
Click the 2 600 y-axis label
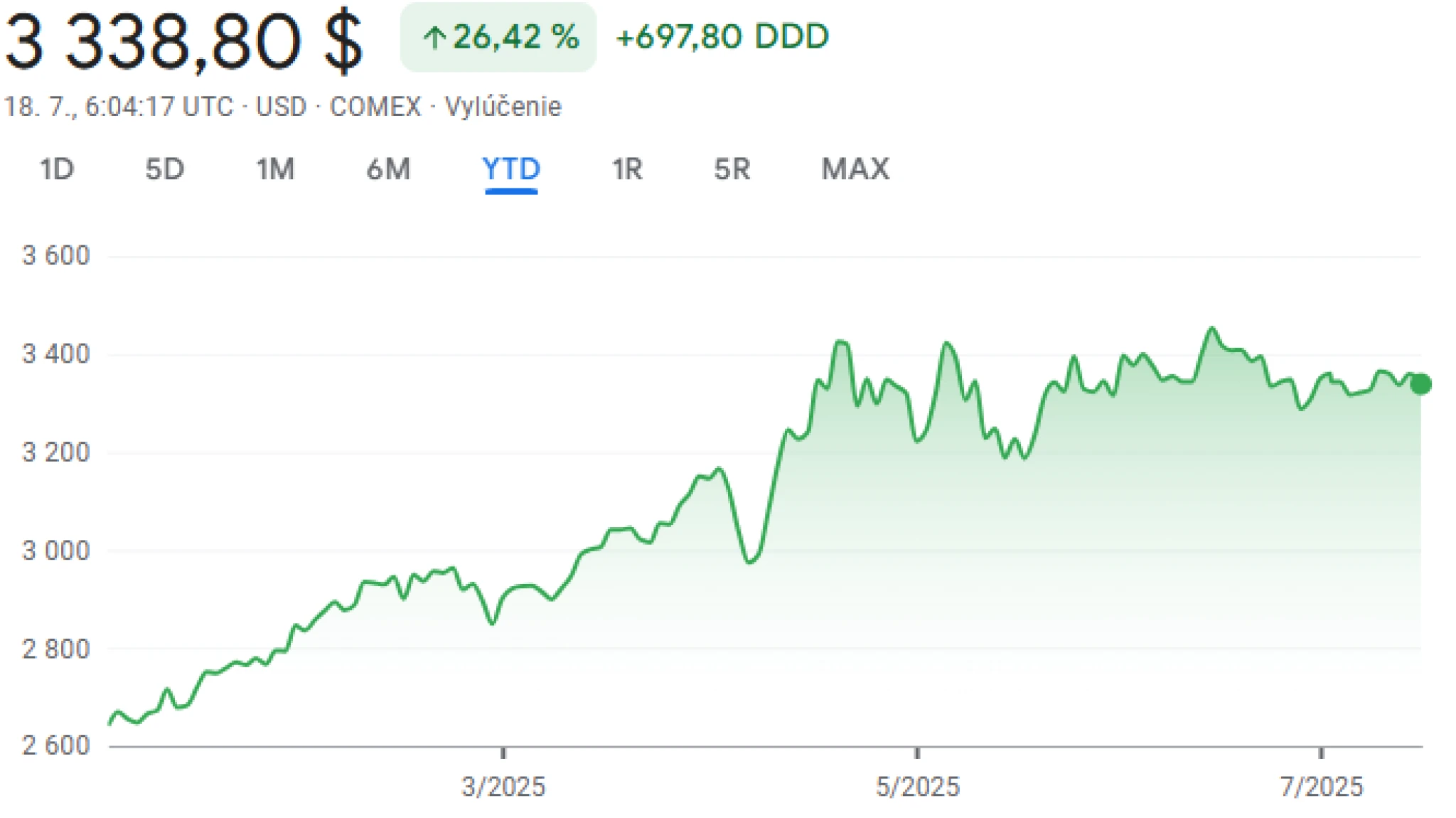point(56,745)
